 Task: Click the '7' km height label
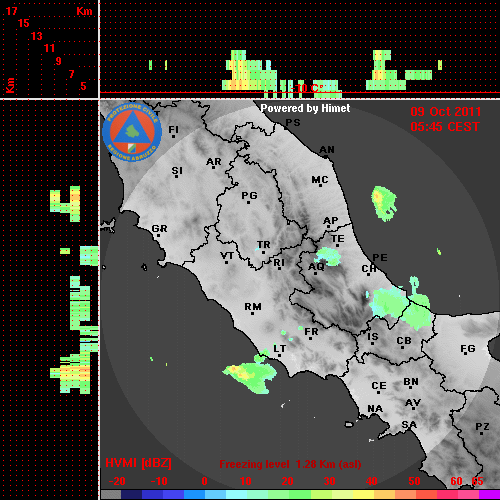71,74
